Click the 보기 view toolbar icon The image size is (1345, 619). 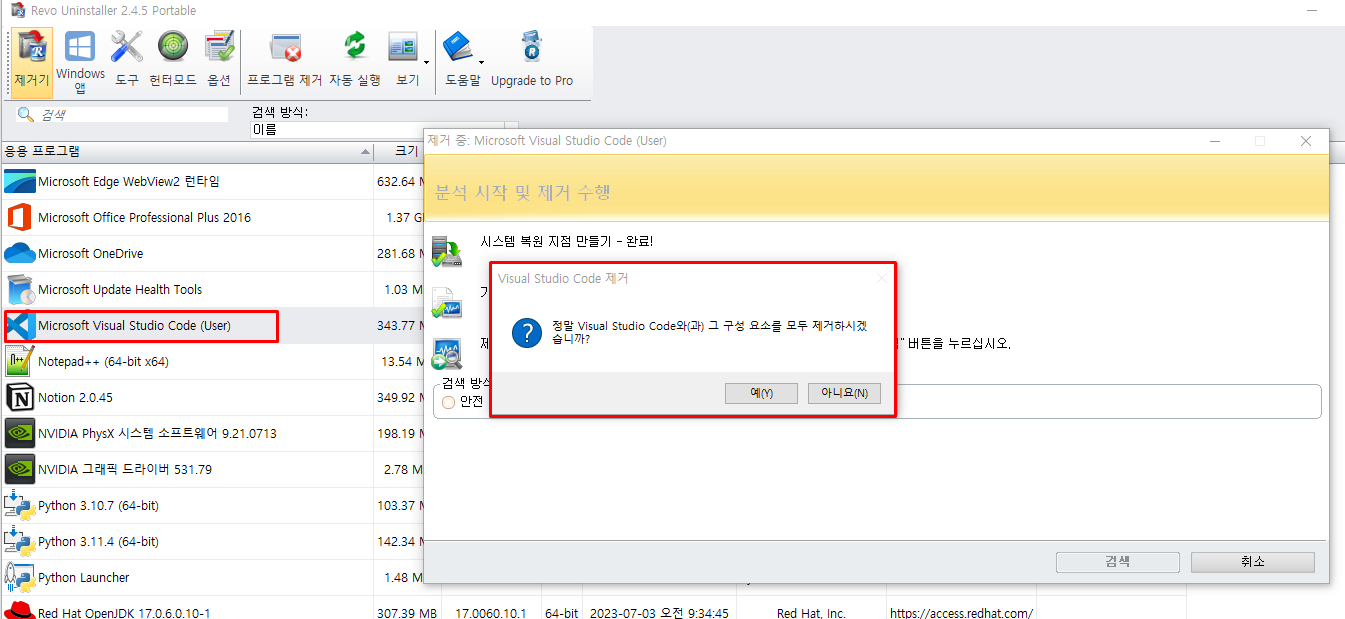coord(403,61)
